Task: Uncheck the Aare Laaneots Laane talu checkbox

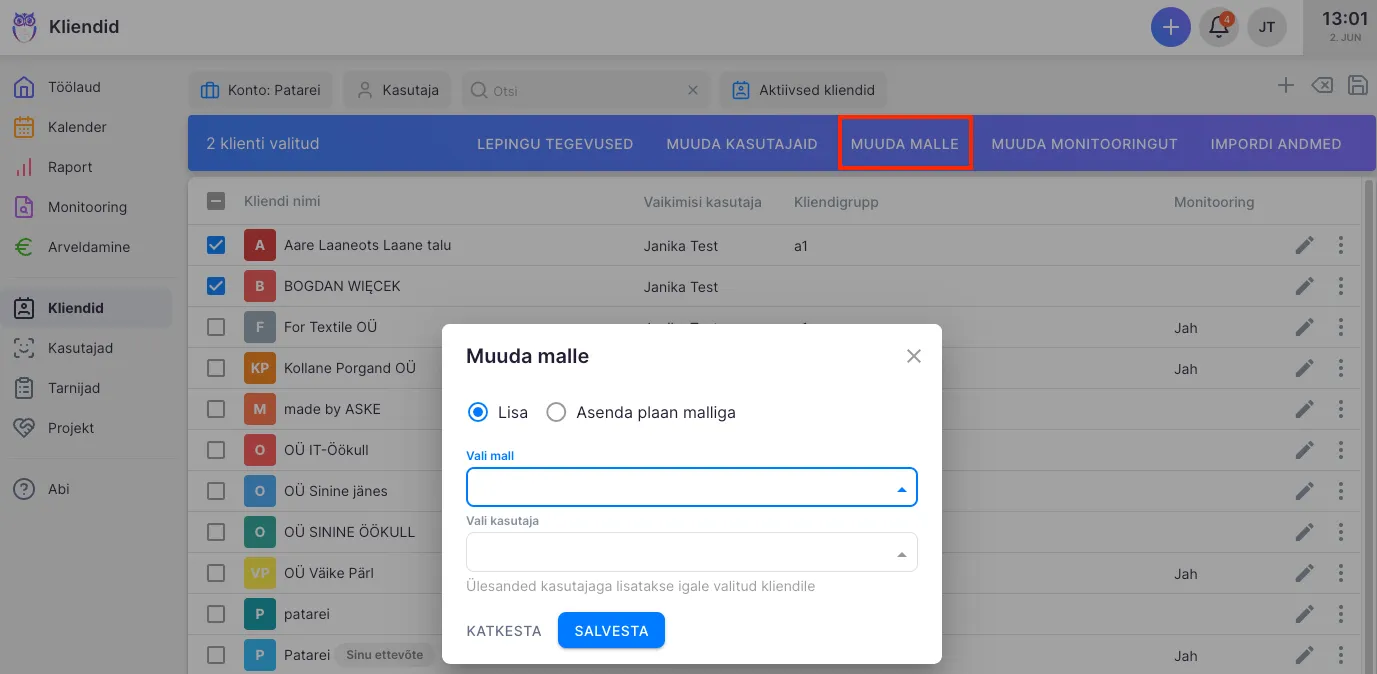Action: click(216, 245)
